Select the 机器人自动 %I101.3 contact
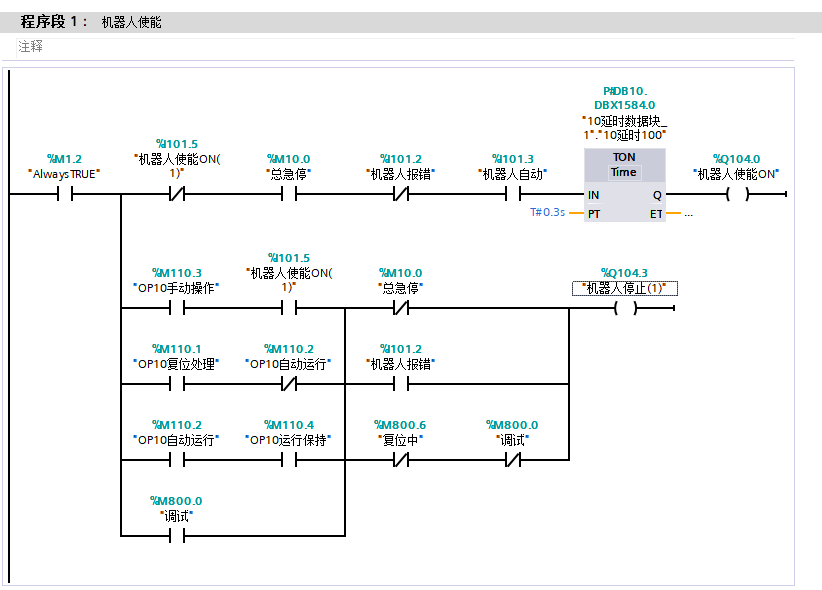This screenshot has height=590, width=822. pyautogui.click(x=513, y=195)
